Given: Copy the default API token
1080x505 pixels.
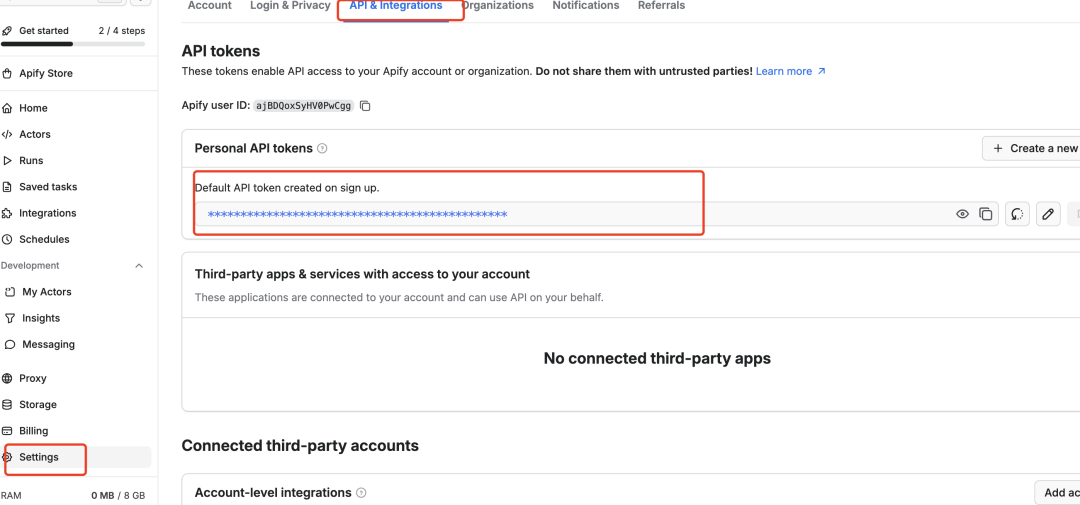Looking at the screenshot, I should coord(986,214).
